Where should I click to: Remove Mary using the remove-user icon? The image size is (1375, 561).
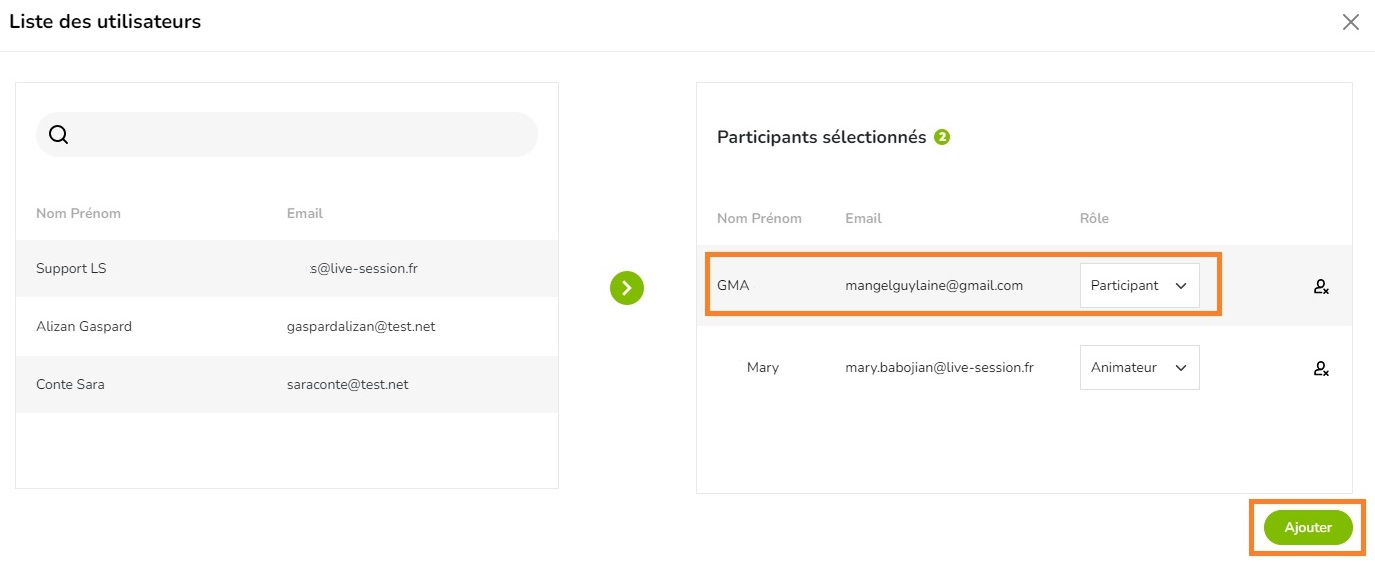(x=1321, y=369)
